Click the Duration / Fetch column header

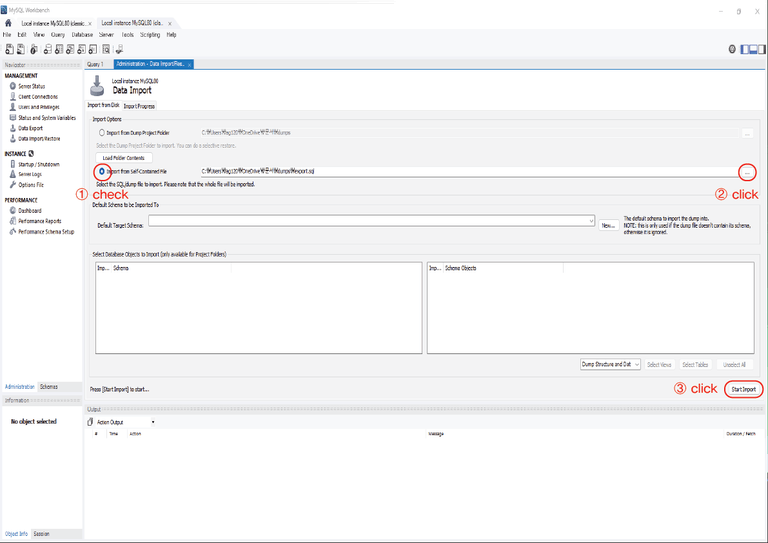741,434
